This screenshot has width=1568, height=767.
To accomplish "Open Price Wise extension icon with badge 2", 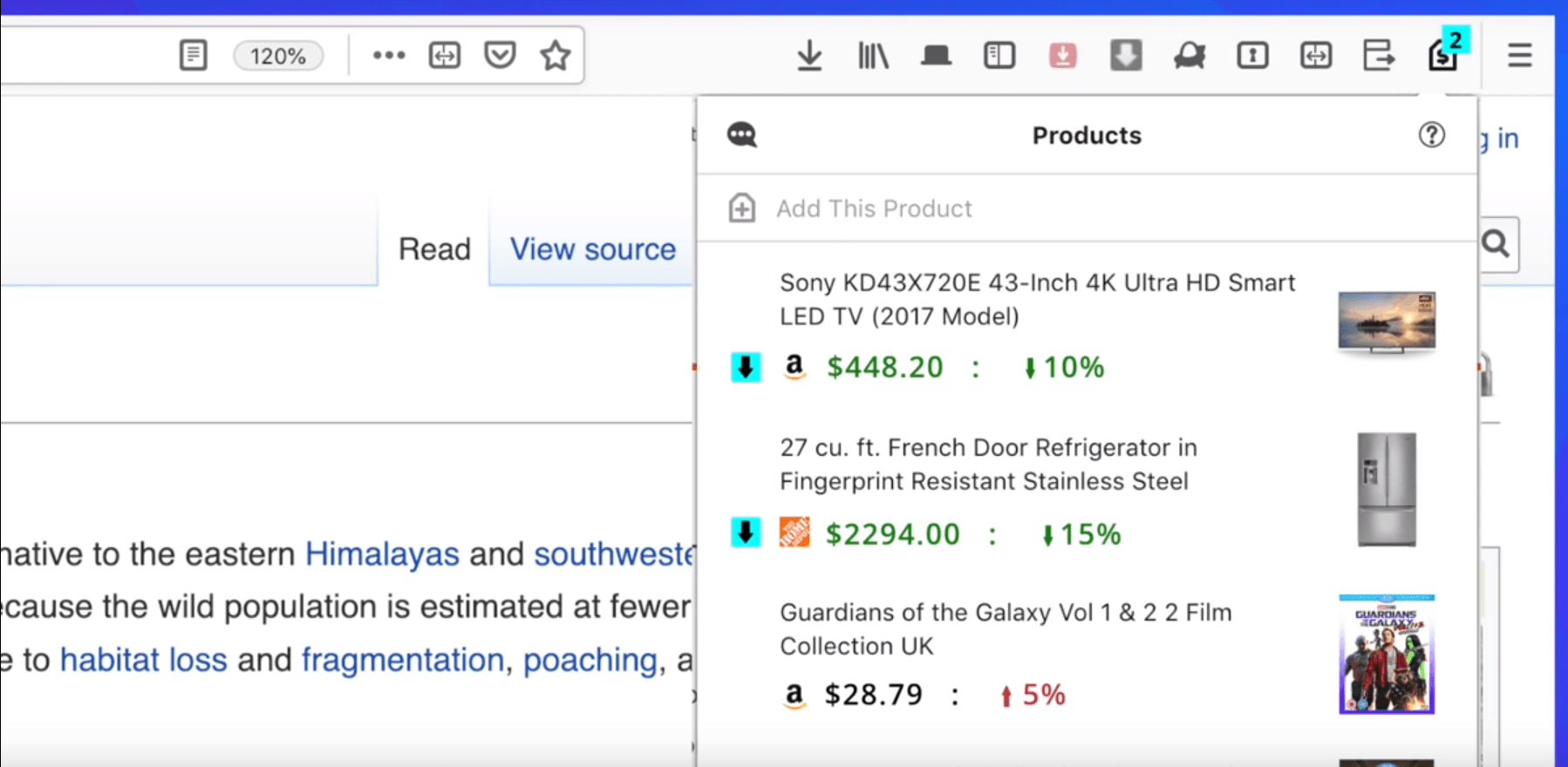I will click(1448, 51).
